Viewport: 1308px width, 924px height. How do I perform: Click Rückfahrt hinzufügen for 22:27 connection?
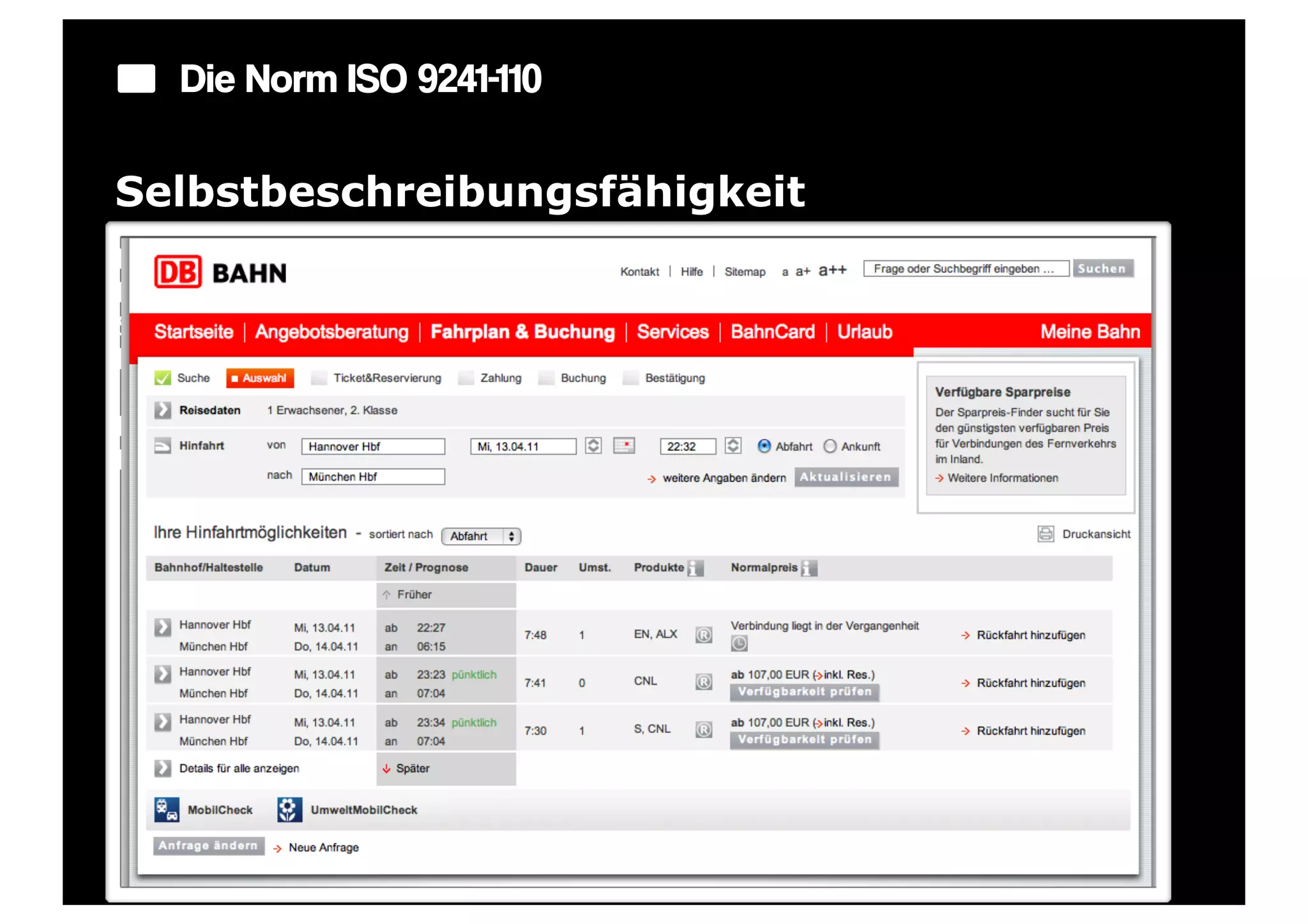point(1031,635)
